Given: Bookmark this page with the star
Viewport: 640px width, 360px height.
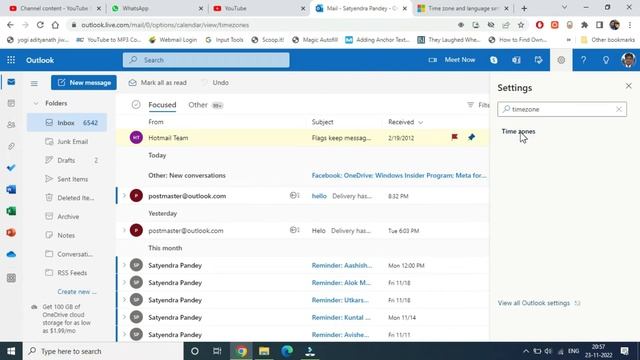Looking at the screenshot, I should tap(521, 25).
